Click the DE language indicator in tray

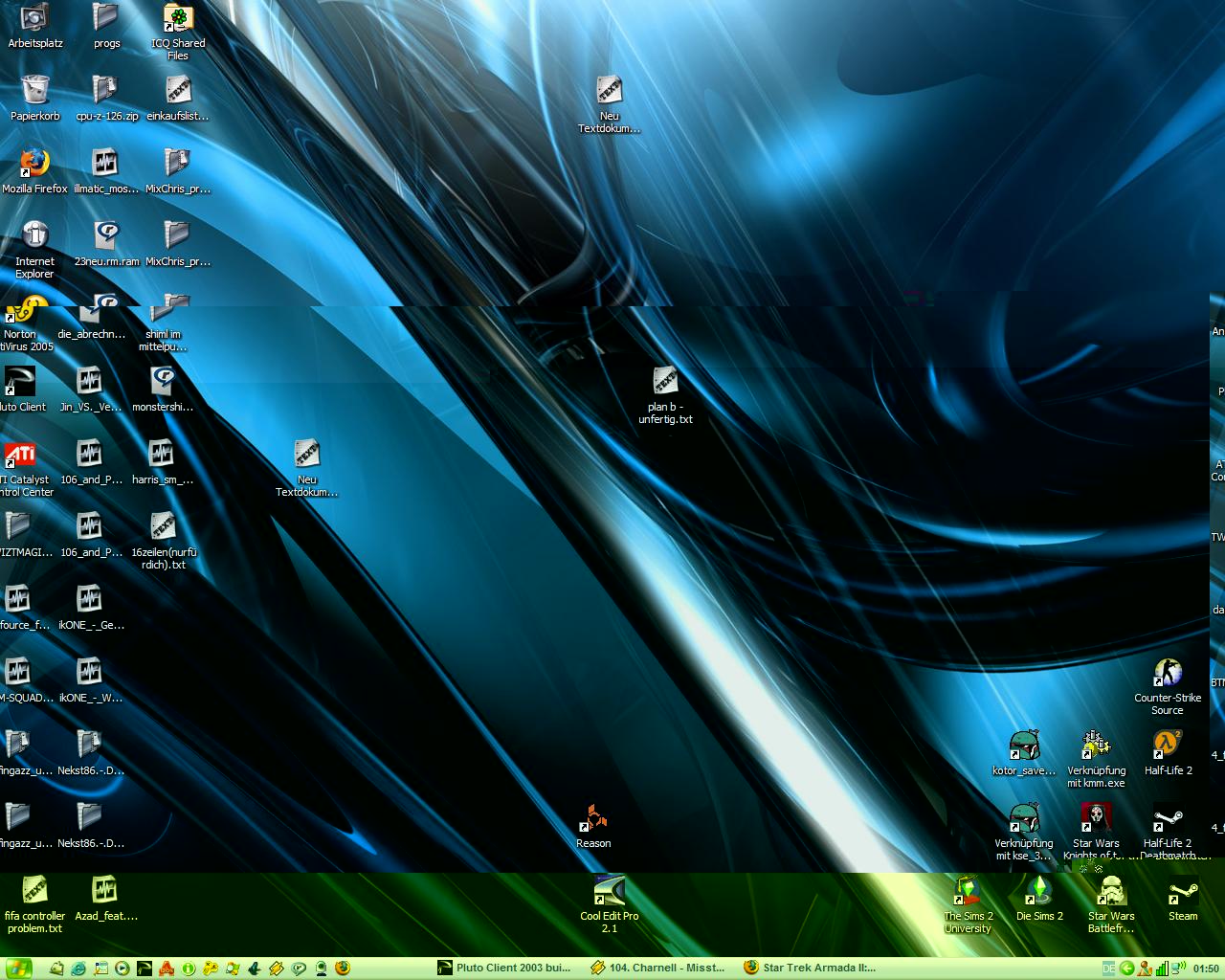pyautogui.click(x=1108, y=969)
